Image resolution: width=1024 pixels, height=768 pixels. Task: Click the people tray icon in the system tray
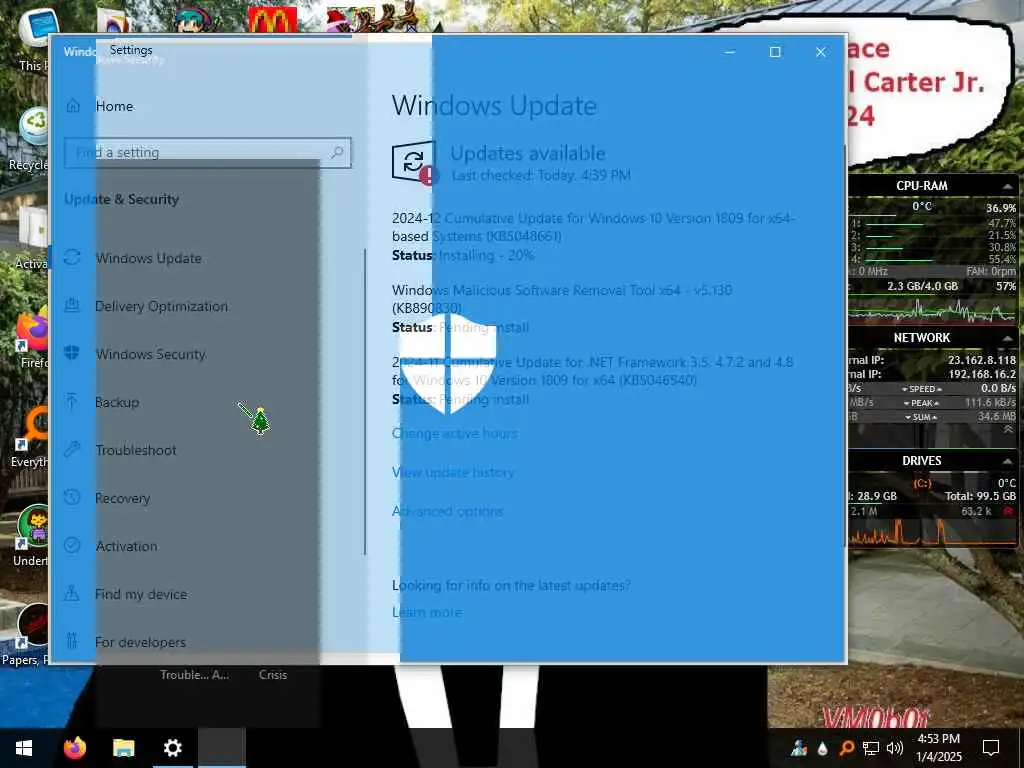click(x=799, y=748)
